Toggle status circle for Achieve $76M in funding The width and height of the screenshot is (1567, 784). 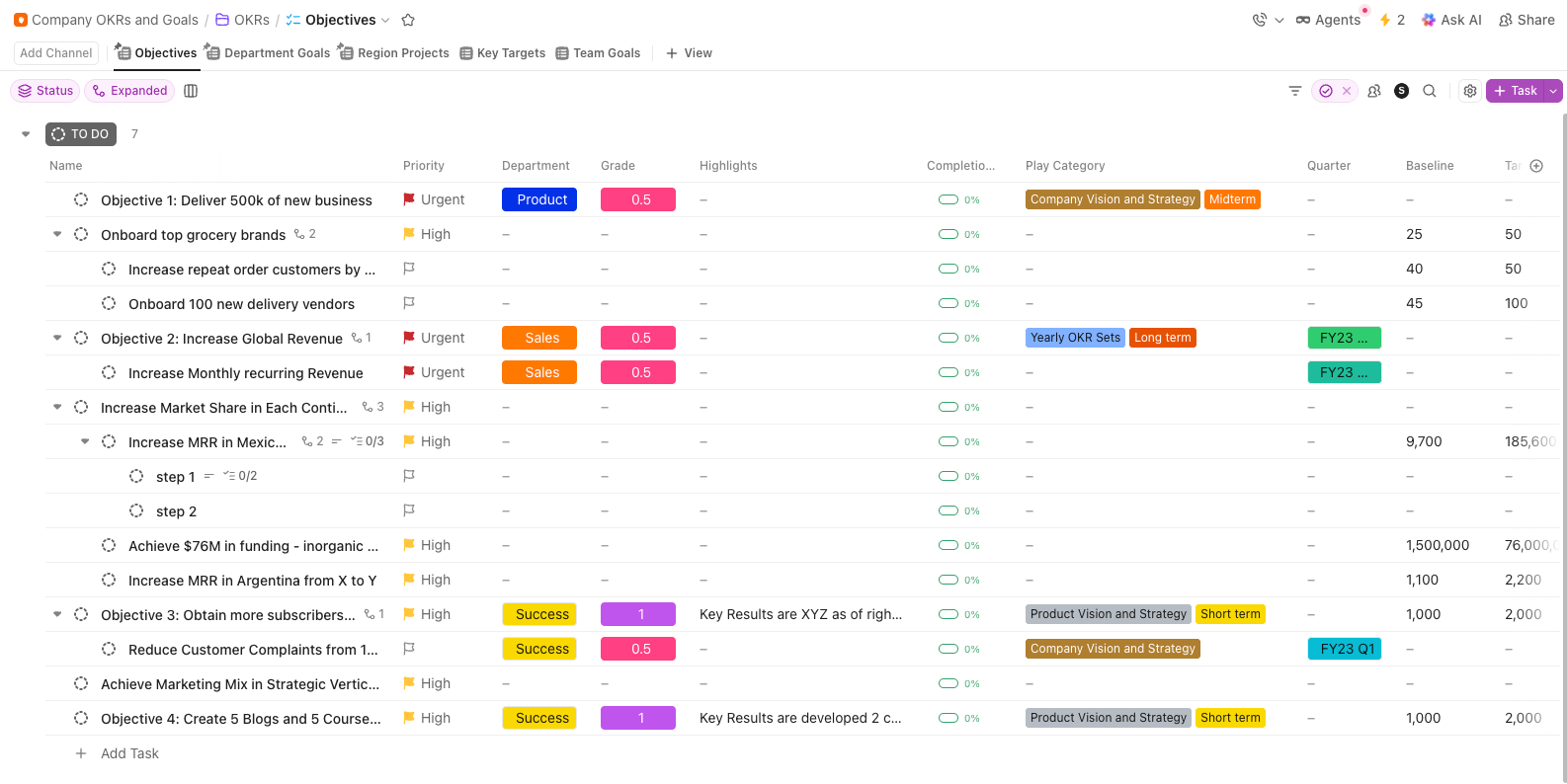[x=109, y=545]
